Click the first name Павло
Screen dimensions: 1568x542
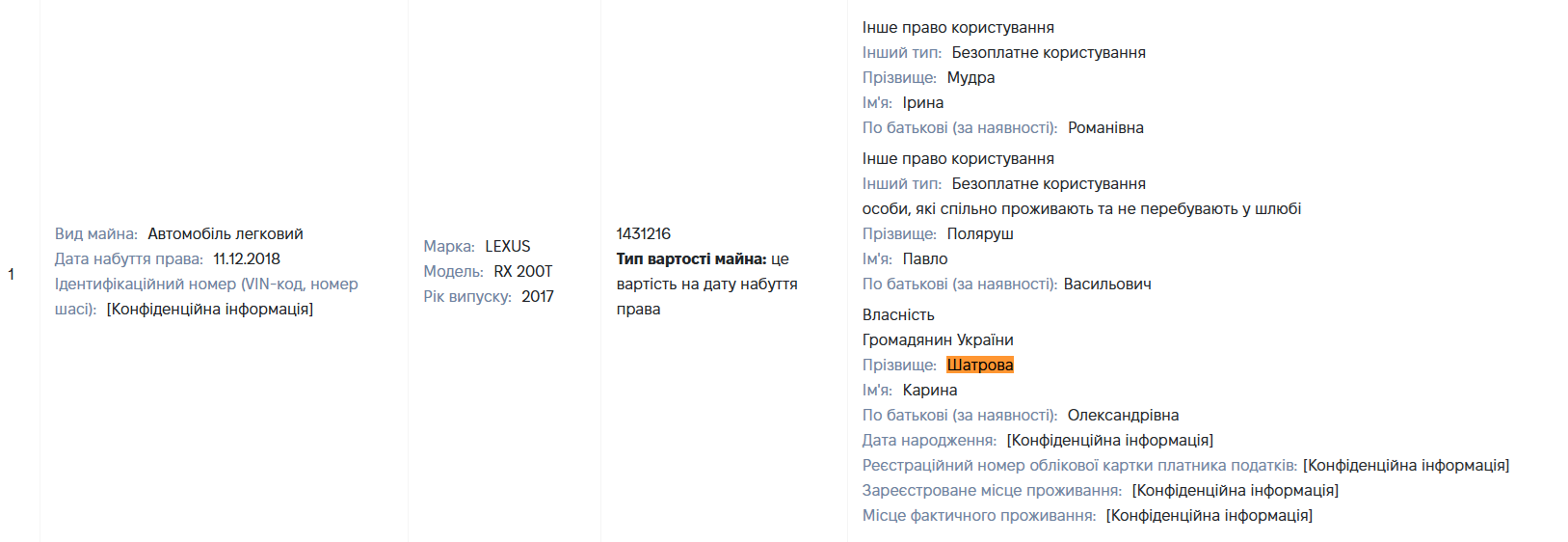pyautogui.click(x=925, y=258)
